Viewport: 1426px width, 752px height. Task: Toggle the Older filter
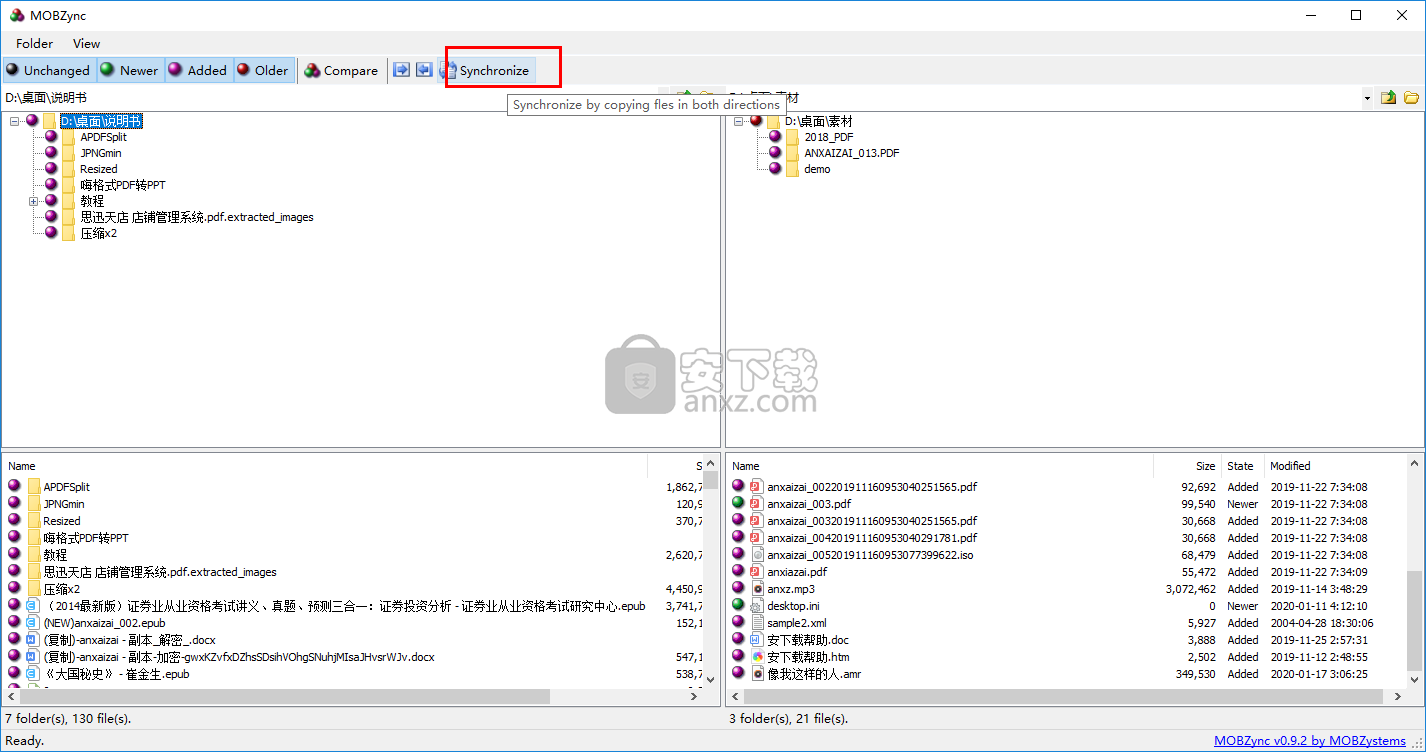(263, 70)
